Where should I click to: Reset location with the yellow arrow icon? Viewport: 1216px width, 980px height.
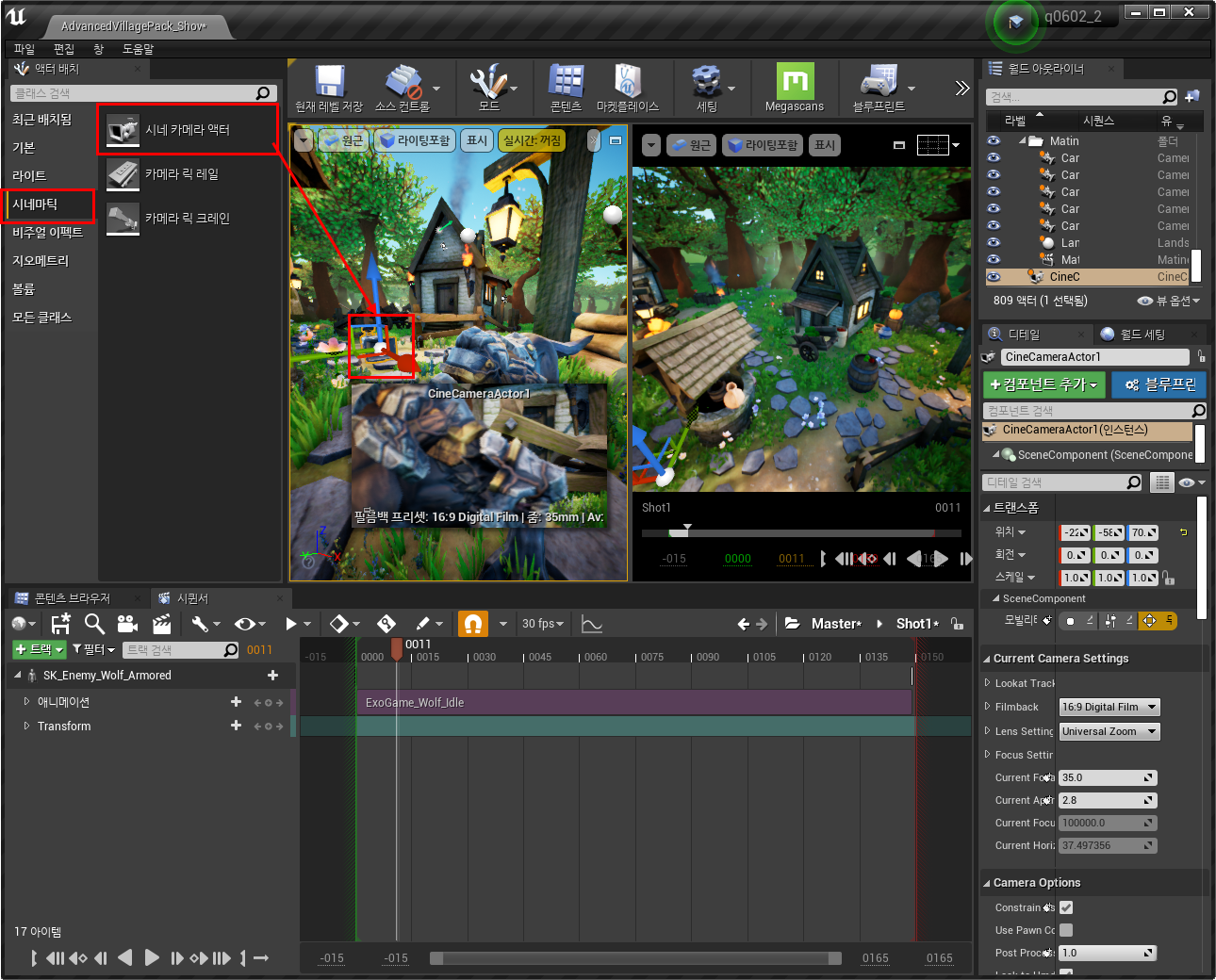pos(1183,532)
